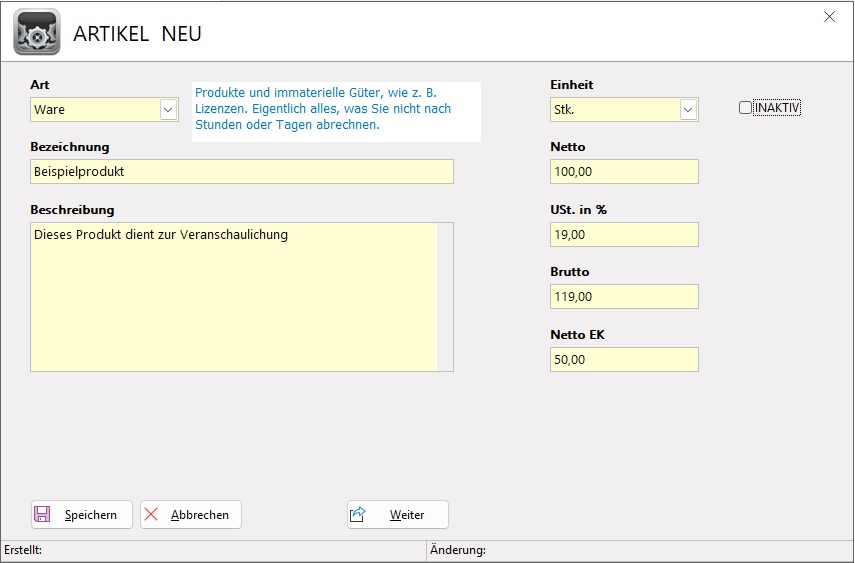Click the Erstellt status bar section
This screenshot has height=563, width=855.
pos(213,550)
